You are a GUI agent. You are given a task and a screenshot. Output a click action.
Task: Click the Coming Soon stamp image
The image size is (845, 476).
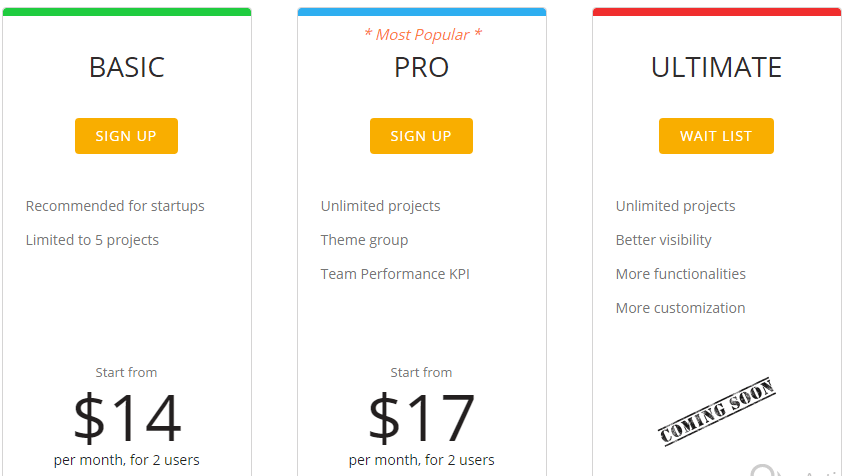pyautogui.click(x=716, y=411)
